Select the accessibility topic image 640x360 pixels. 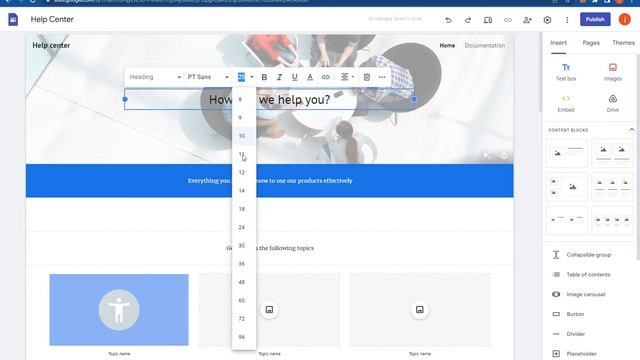119,310
